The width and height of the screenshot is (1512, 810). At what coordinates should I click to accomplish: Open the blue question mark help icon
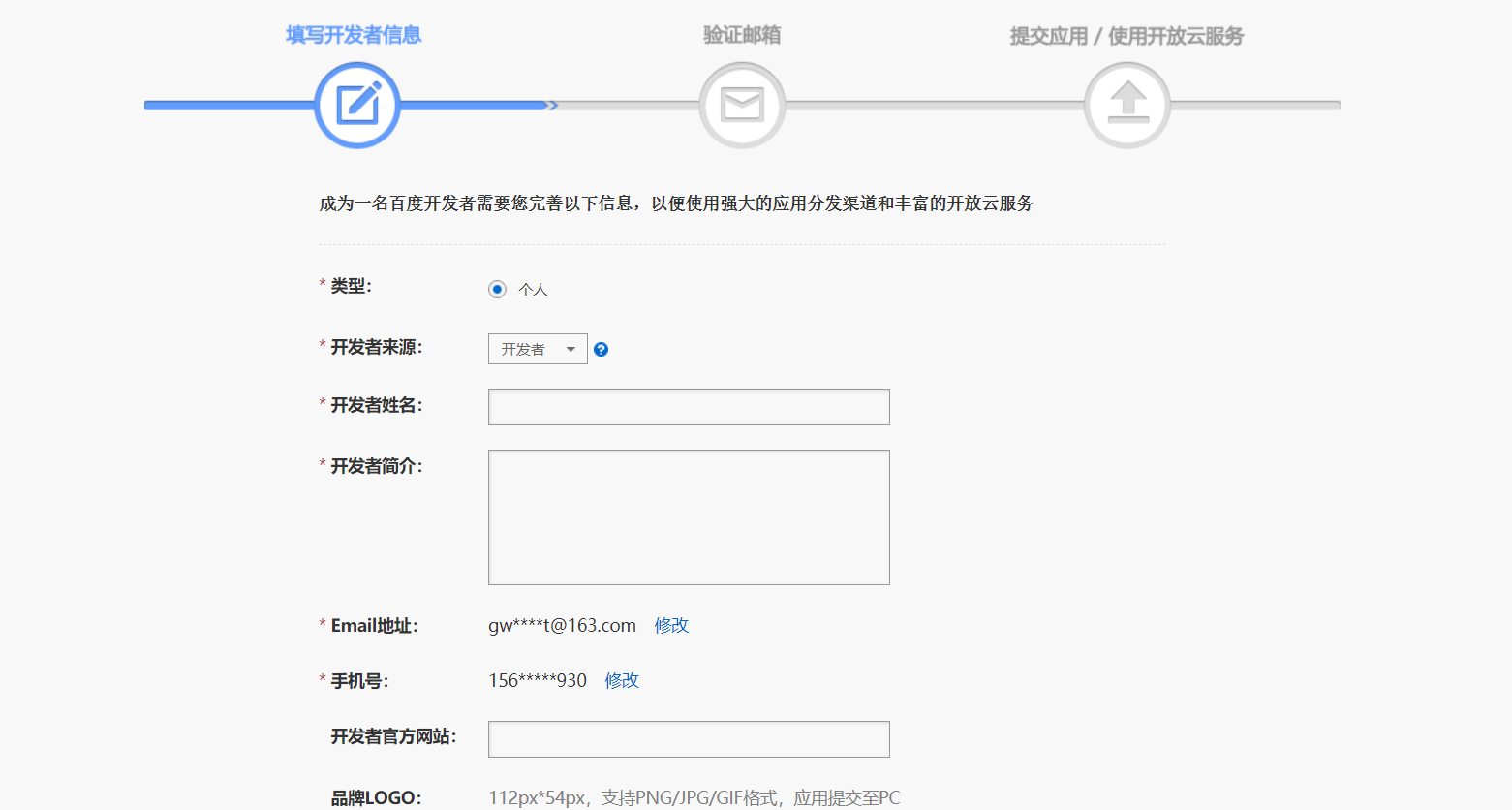point(601,348)
